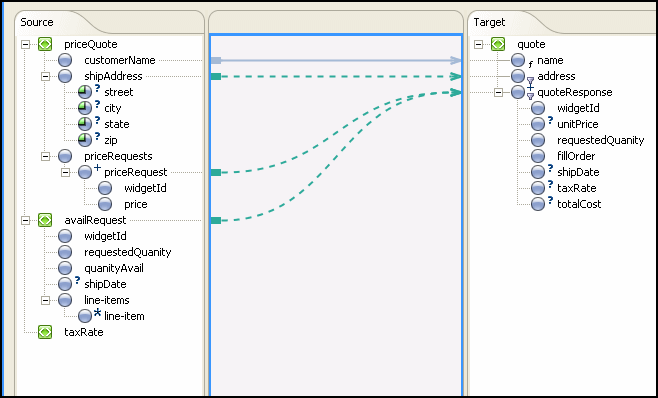The width and height of the screenshot is (658, 398).
Task: Click the target name element icon
Action: [x=518, y=60]
